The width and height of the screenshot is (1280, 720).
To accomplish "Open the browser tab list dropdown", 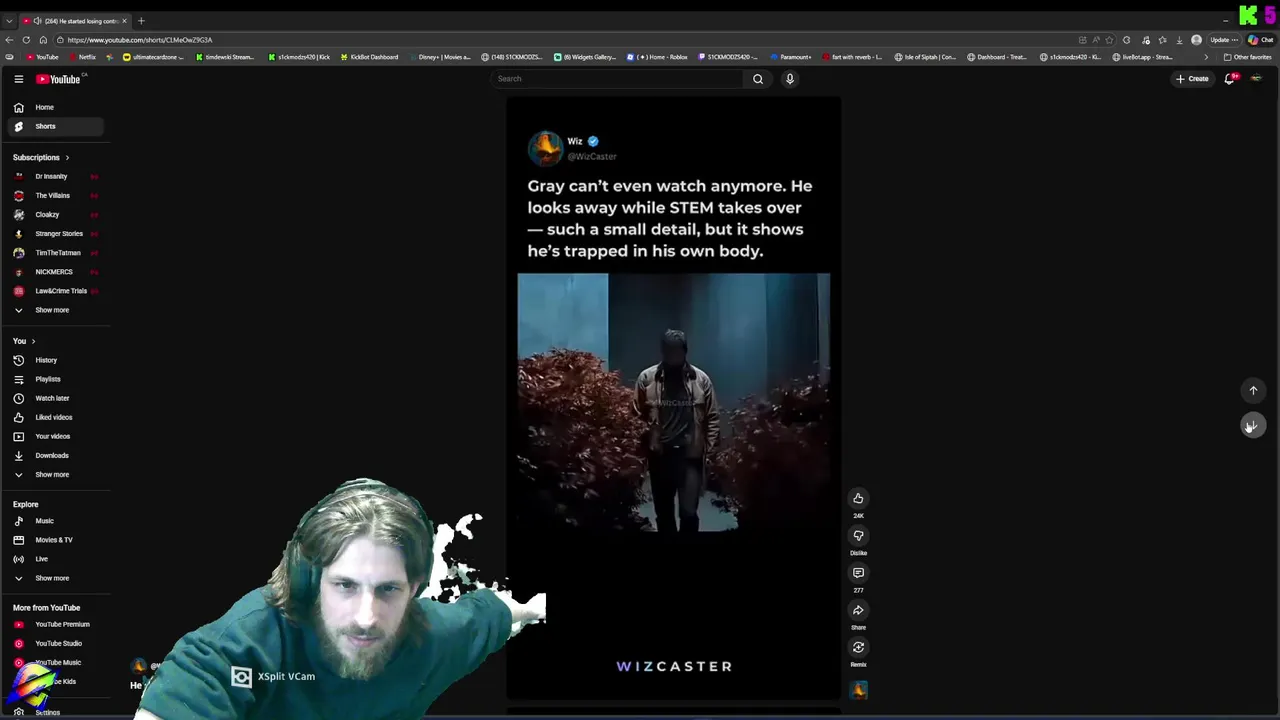I will point(9,21).
